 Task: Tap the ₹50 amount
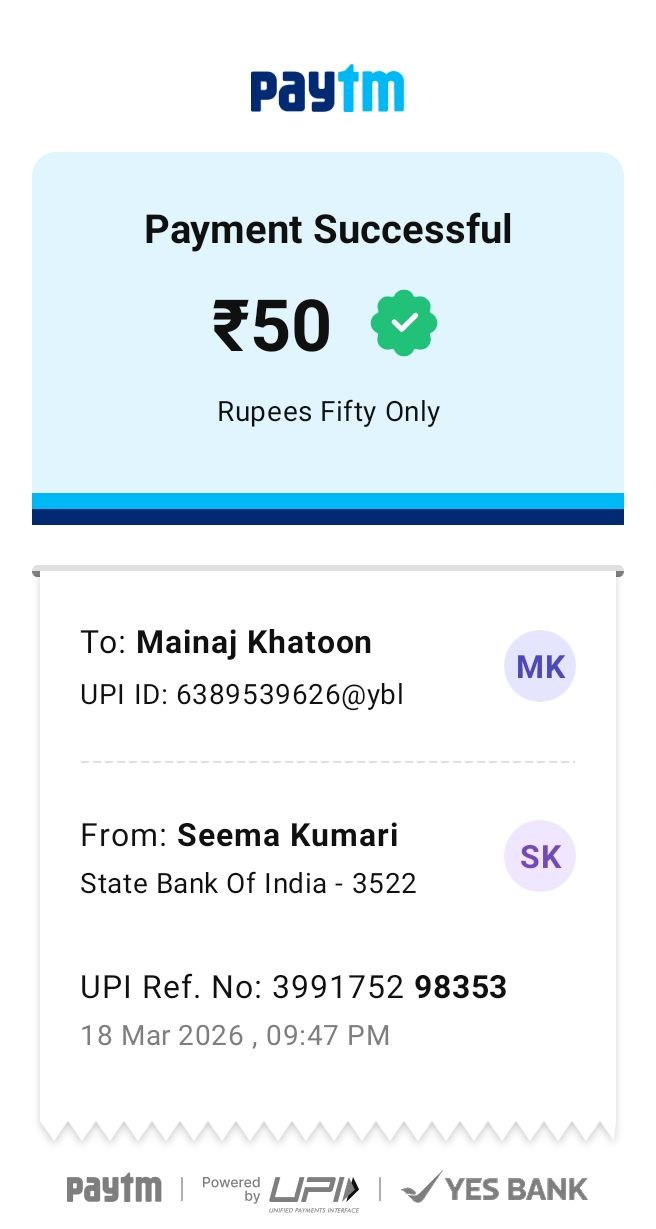click(x=272, y=327)
